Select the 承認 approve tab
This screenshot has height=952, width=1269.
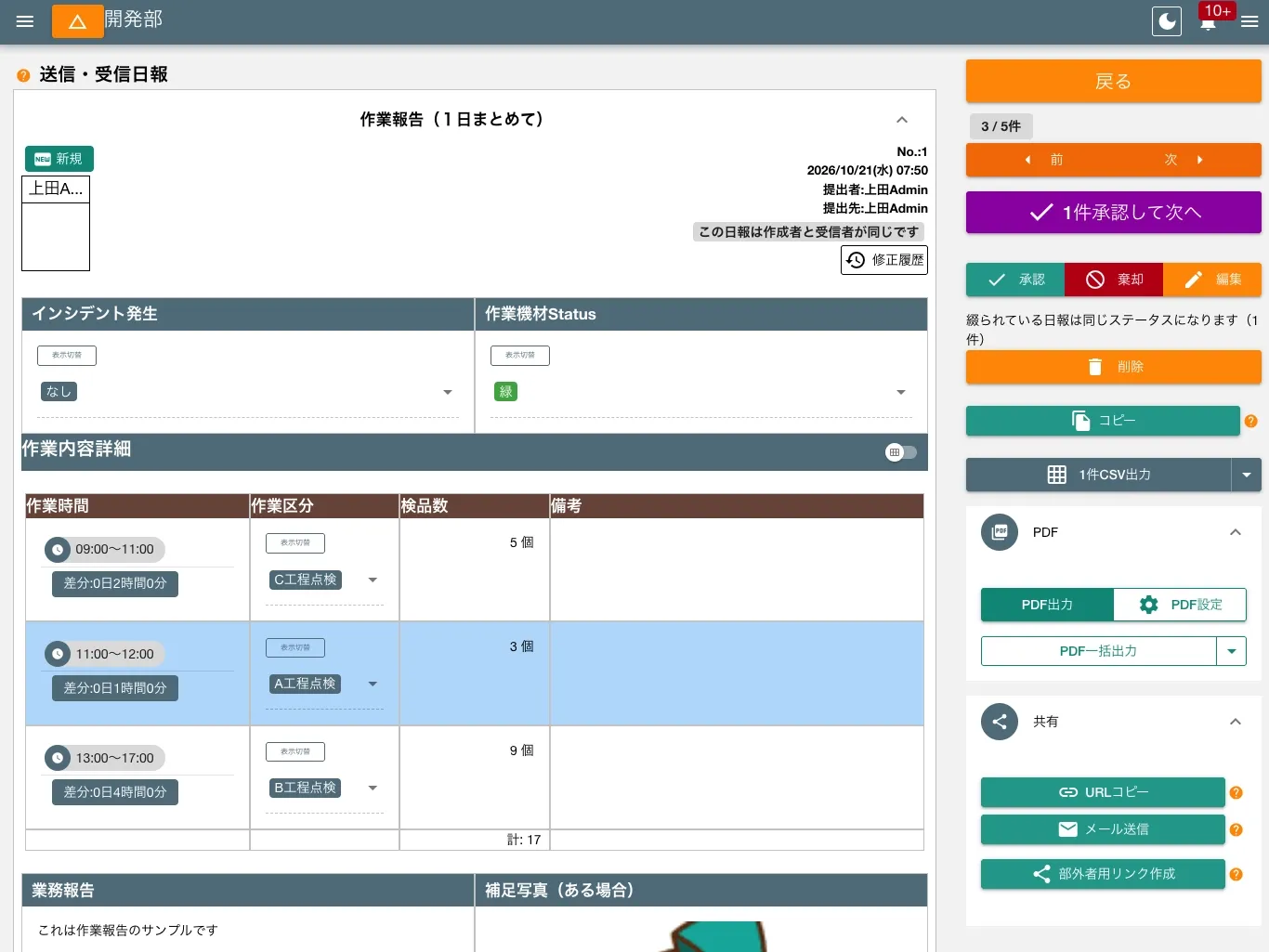click(x=1015, y=280)
